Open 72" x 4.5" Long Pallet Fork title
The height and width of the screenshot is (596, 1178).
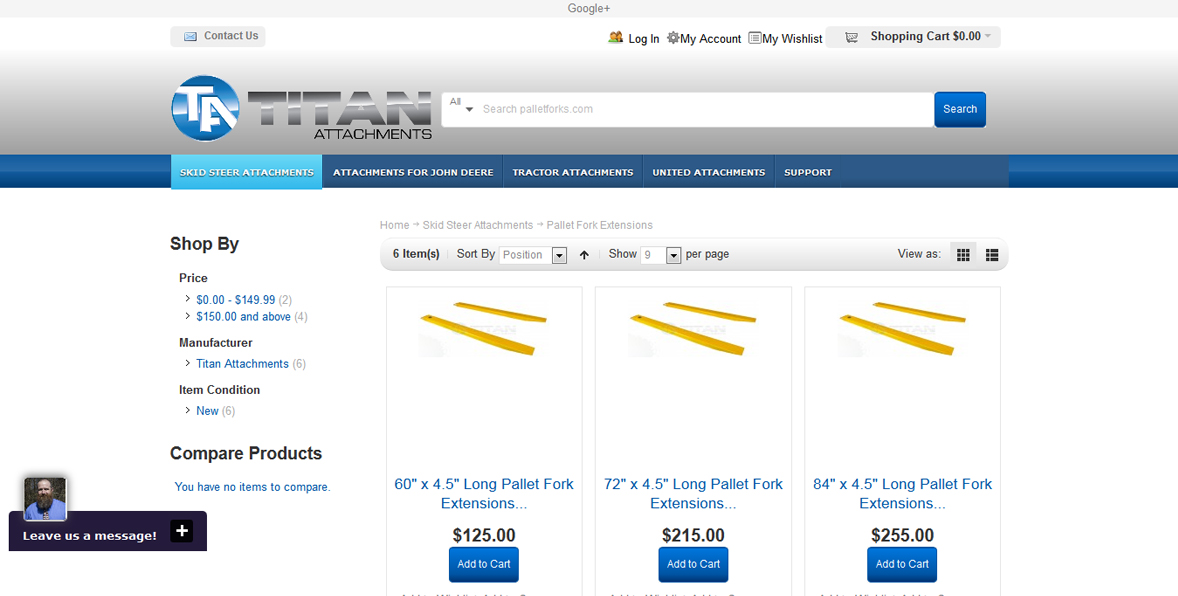click(x=693, y=494)
